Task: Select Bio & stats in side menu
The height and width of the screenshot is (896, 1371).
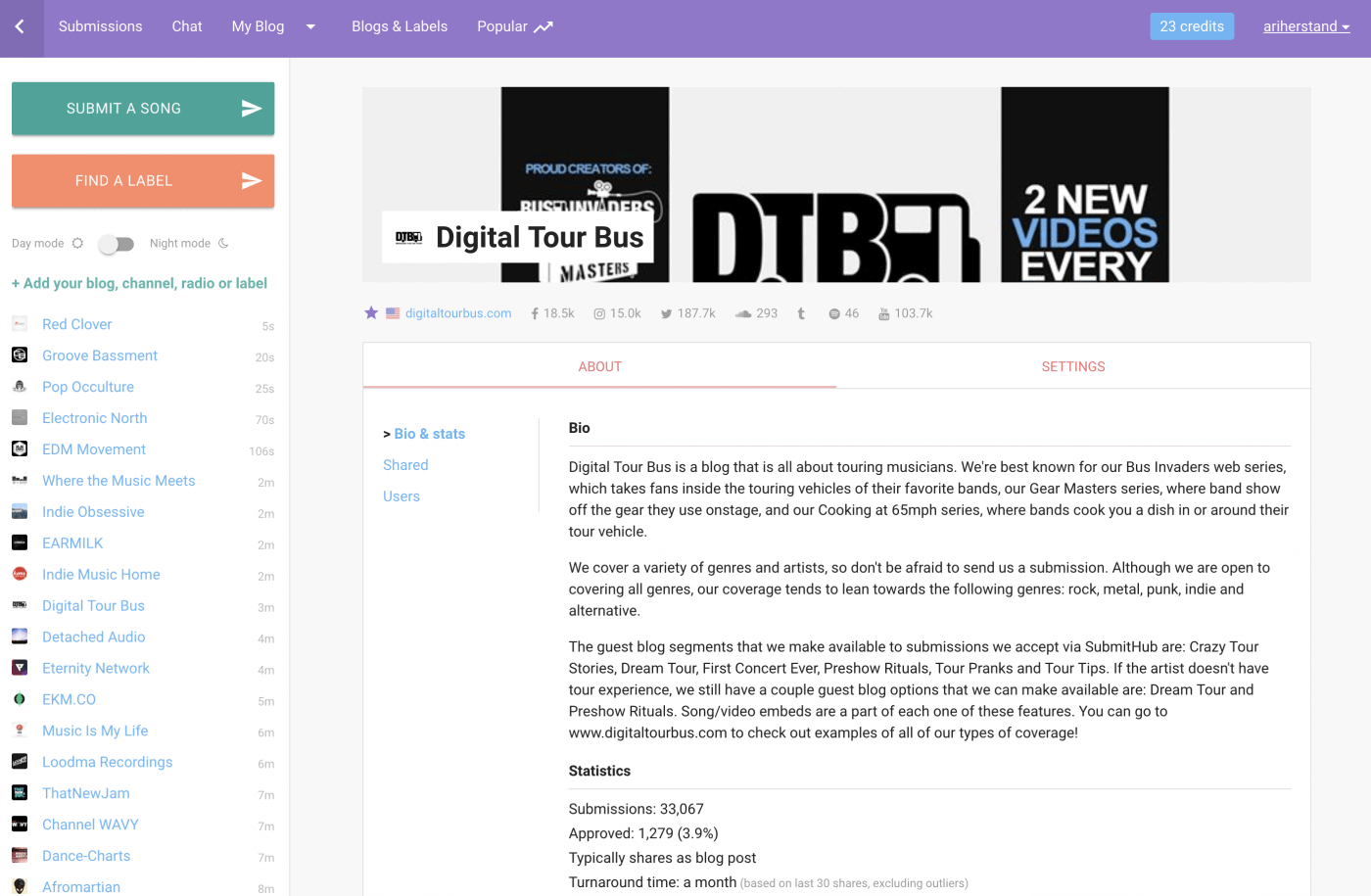Action: click(429, 434)
